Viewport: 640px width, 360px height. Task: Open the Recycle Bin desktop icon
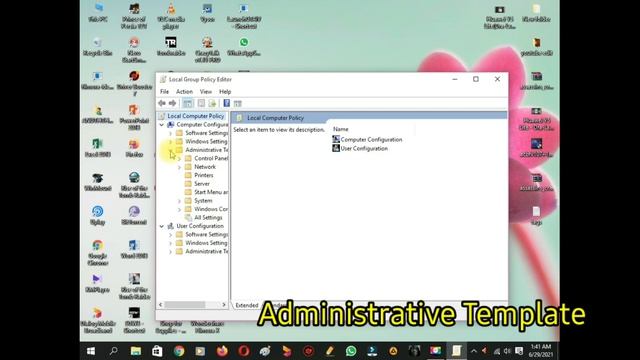[98, 47]
